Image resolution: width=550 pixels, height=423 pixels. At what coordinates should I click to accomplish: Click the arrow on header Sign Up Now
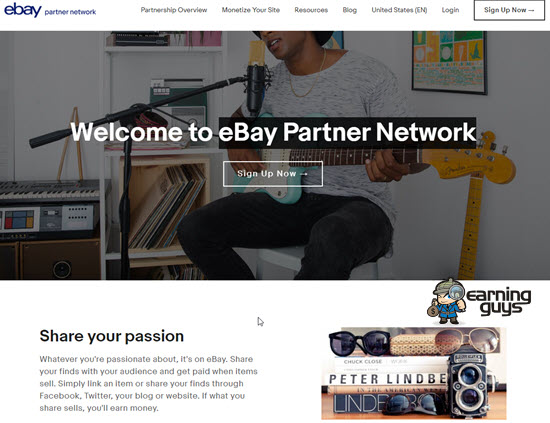click(x=531, y=10)
